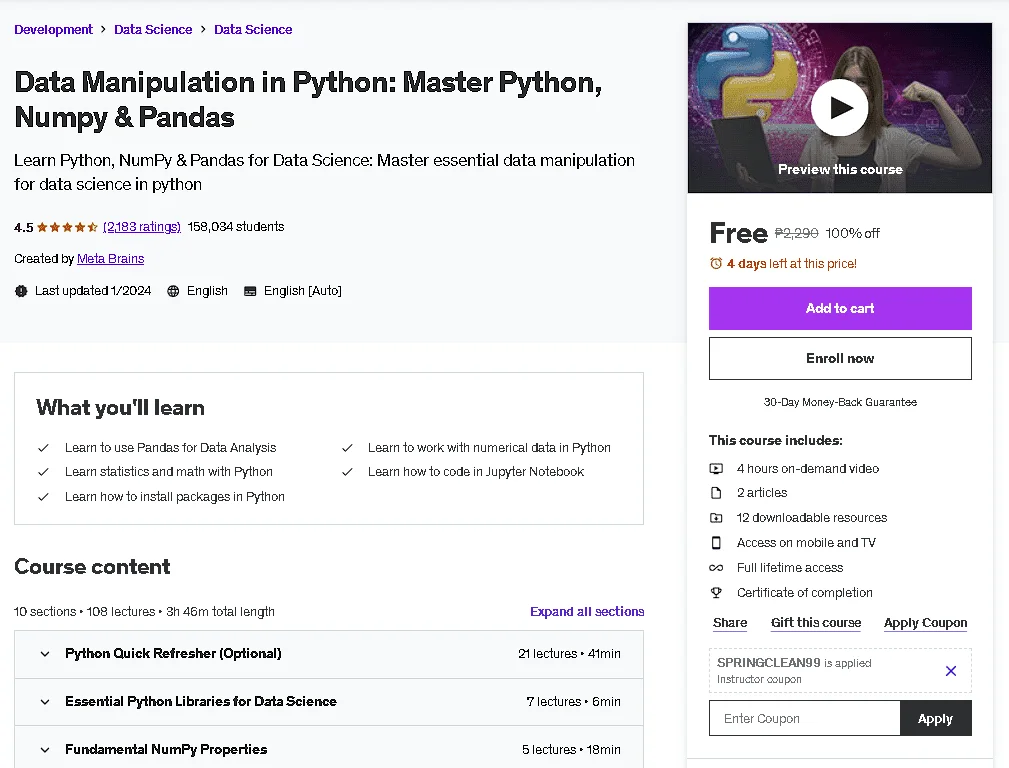Image resolution: width=1009 pixels, height=768 pixels.
Task: Gift this course
Action: coord(816,623)
